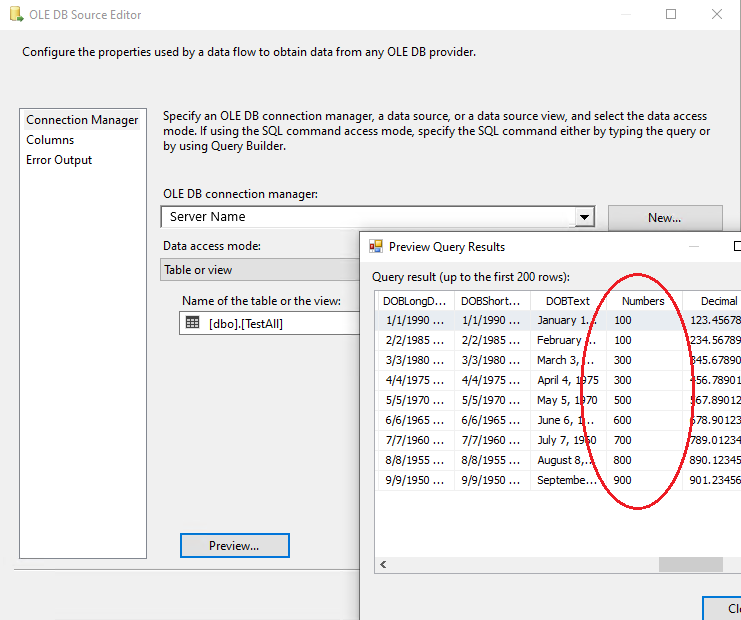Viewport: 741px width, 620px height.
Task: Click the Preview Query Results window icon
Action: pyautogui.click(x=376, y=247)
